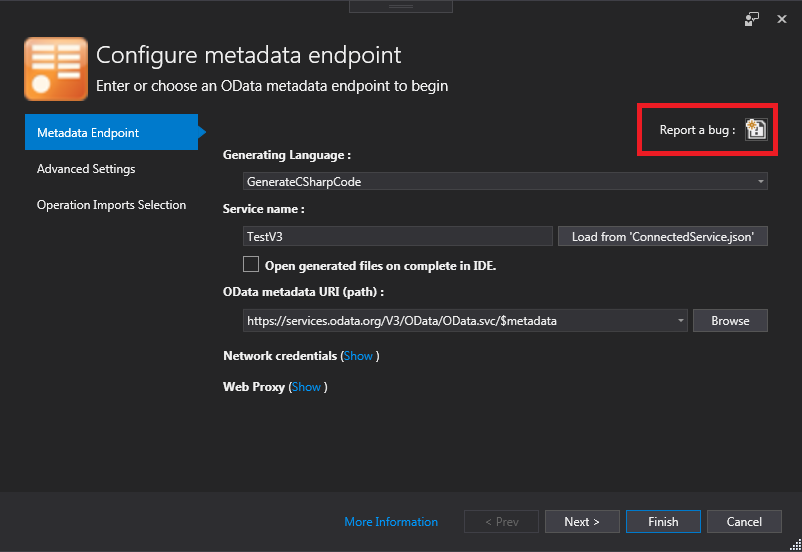Screen dimensions: 802x552
Task: Switch to Advanced Settings page
Action: (x=86, y=169)
